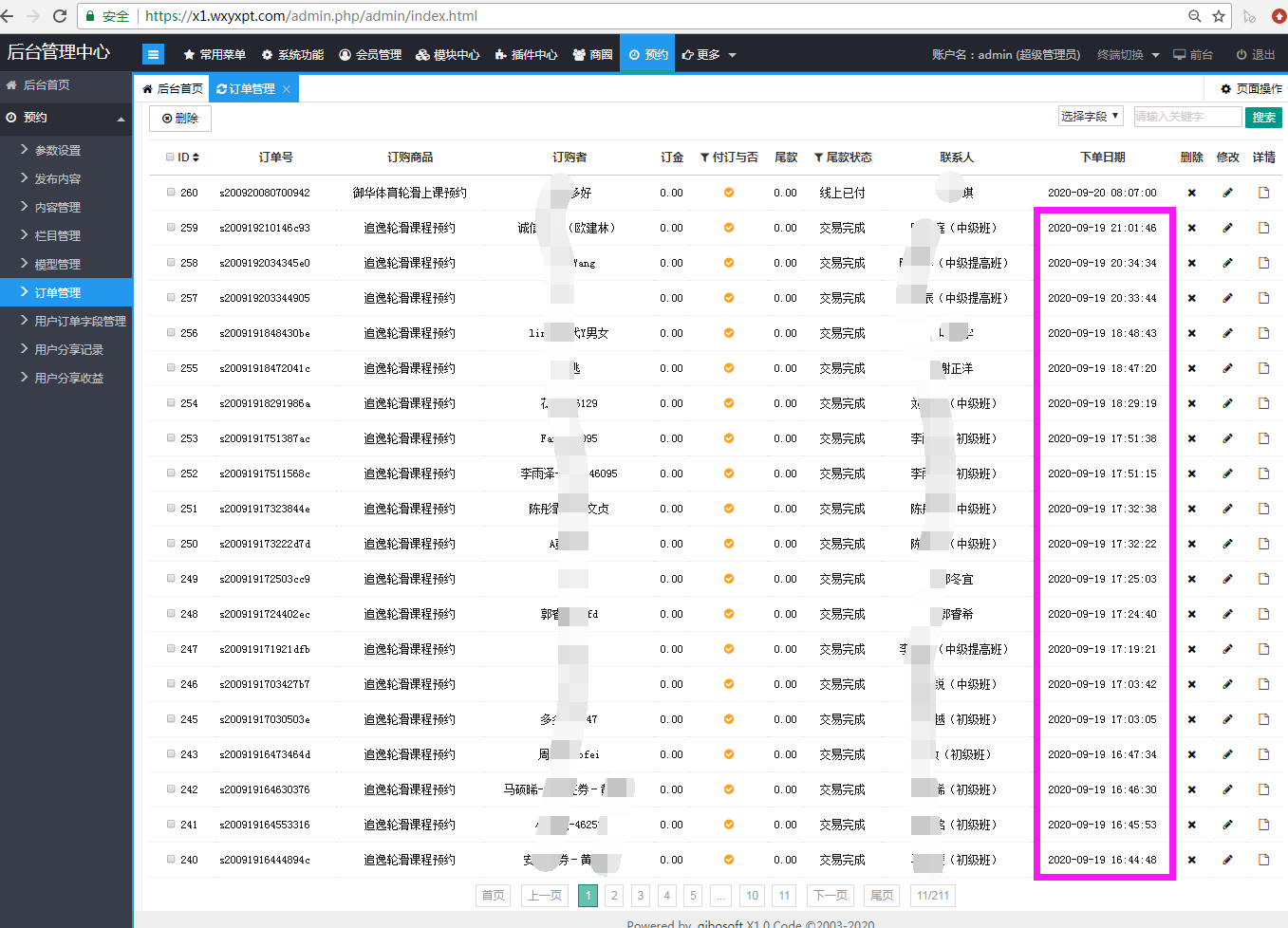Open details page icon for order 258

(1263, 263)
